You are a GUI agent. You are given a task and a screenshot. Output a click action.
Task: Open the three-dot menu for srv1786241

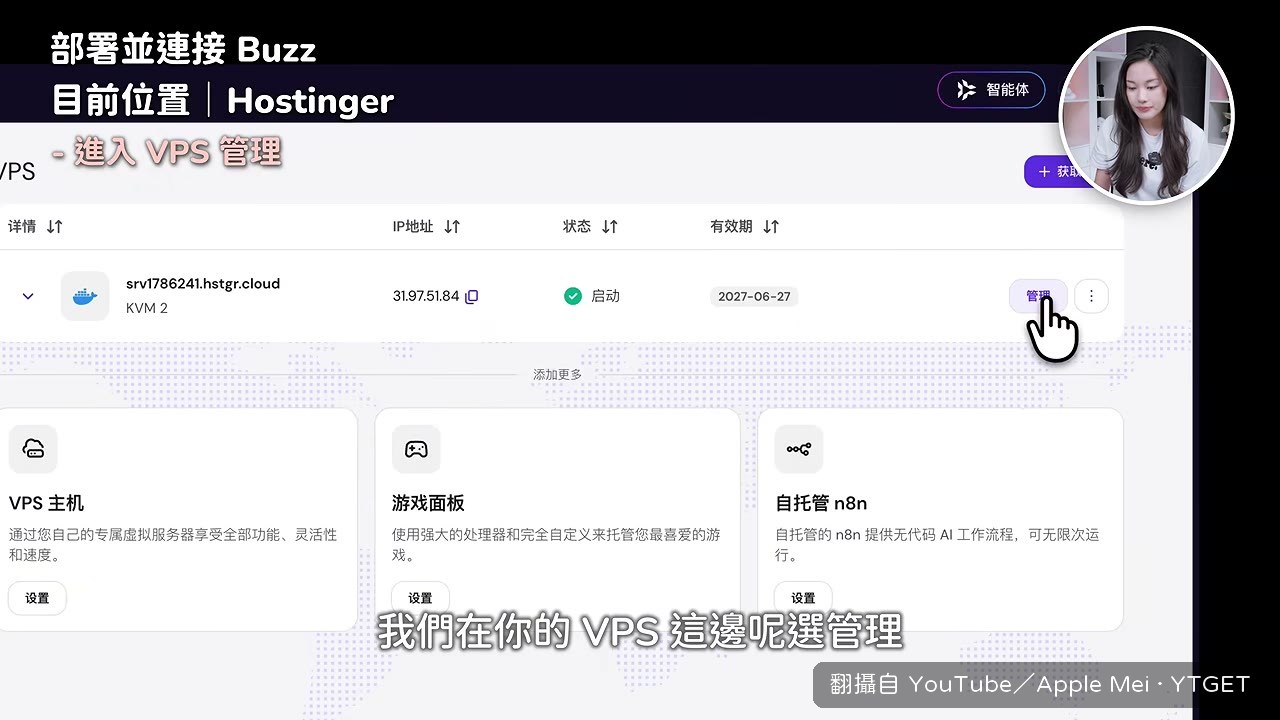click(x=1091, y=296)
